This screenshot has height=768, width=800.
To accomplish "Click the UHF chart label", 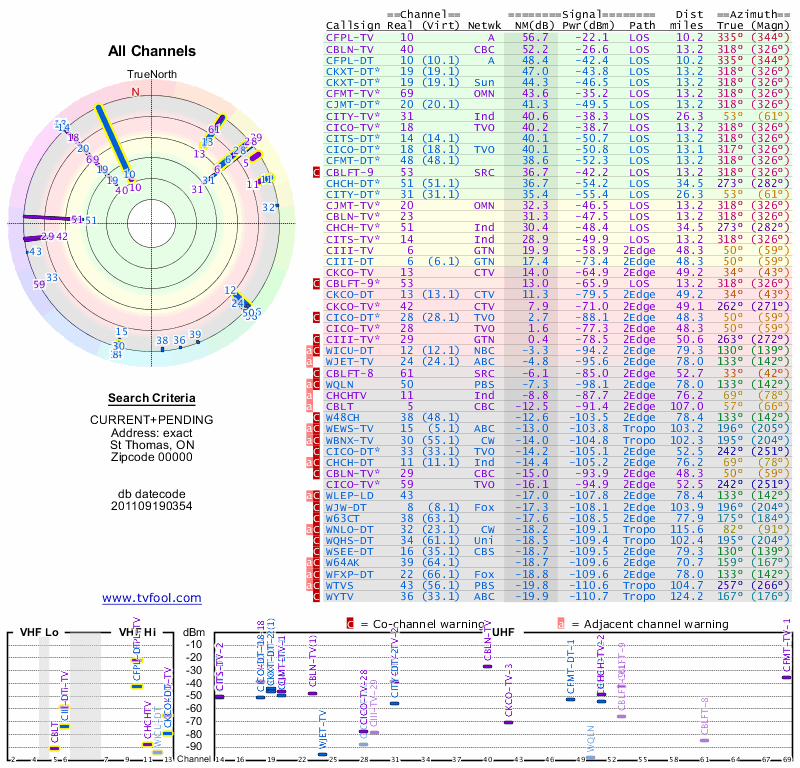I will pos(503,632).
